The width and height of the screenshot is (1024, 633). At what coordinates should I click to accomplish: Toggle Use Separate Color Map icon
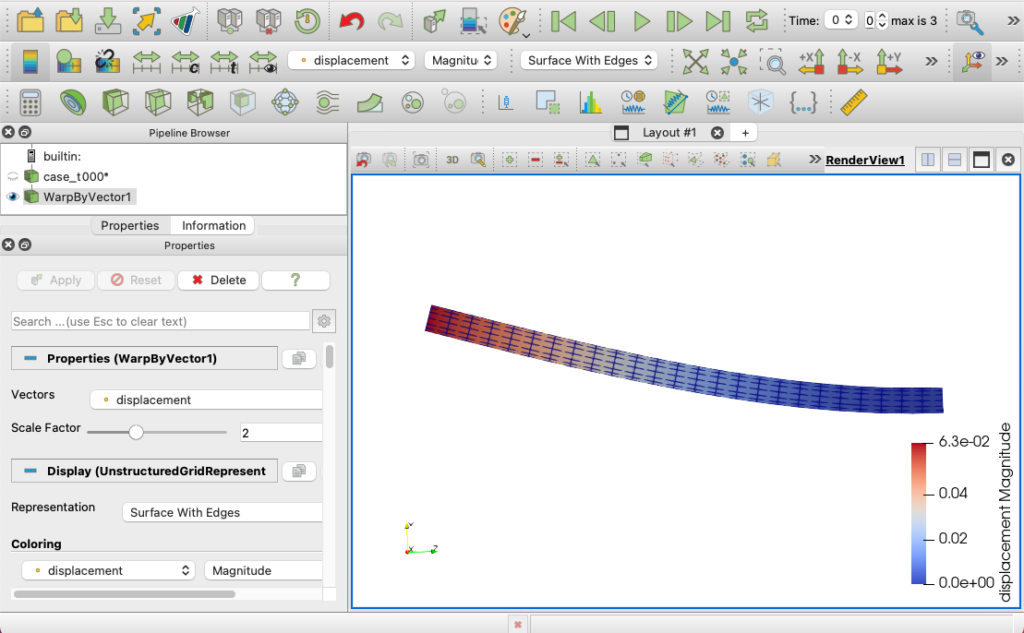[108, 61]
